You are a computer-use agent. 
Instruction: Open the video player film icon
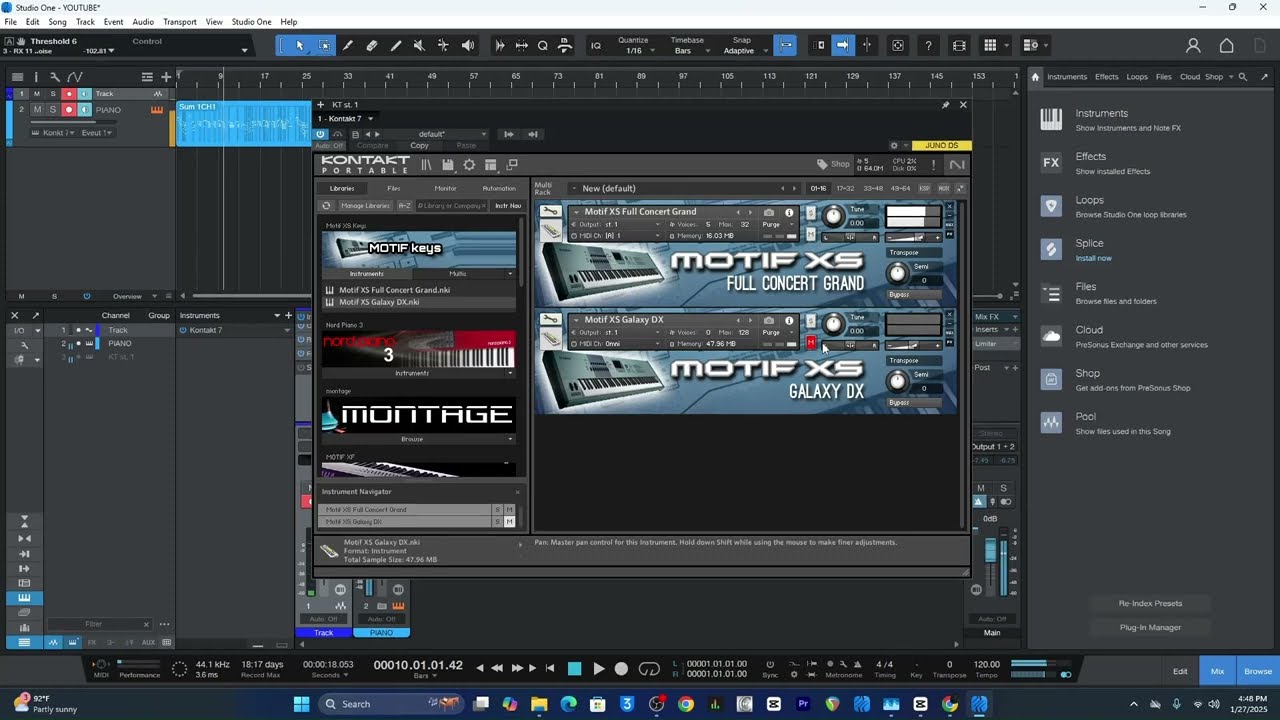tap(959, 45)
